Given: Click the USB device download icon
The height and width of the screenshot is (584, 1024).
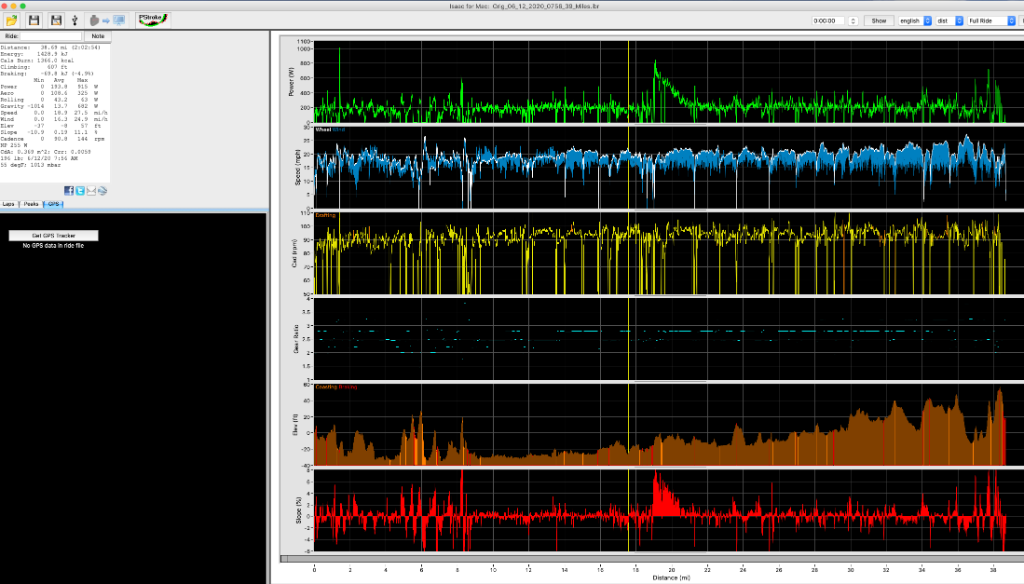Looking at the screenshot, I should pyautogui.click(x=74, y=19).
